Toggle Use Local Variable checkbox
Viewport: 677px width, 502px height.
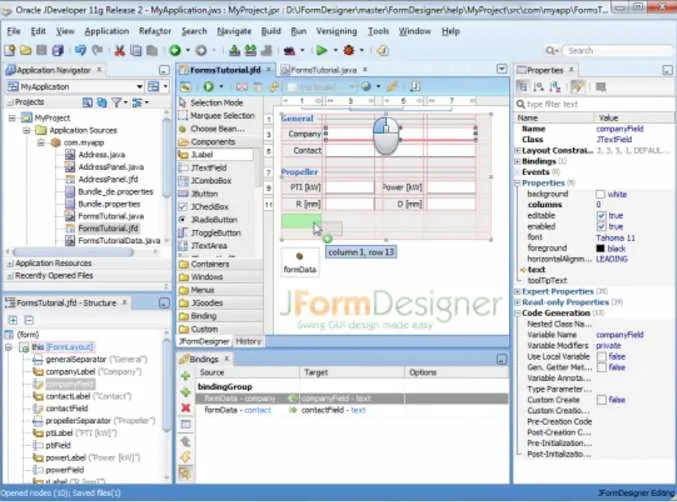click(601, 357)
